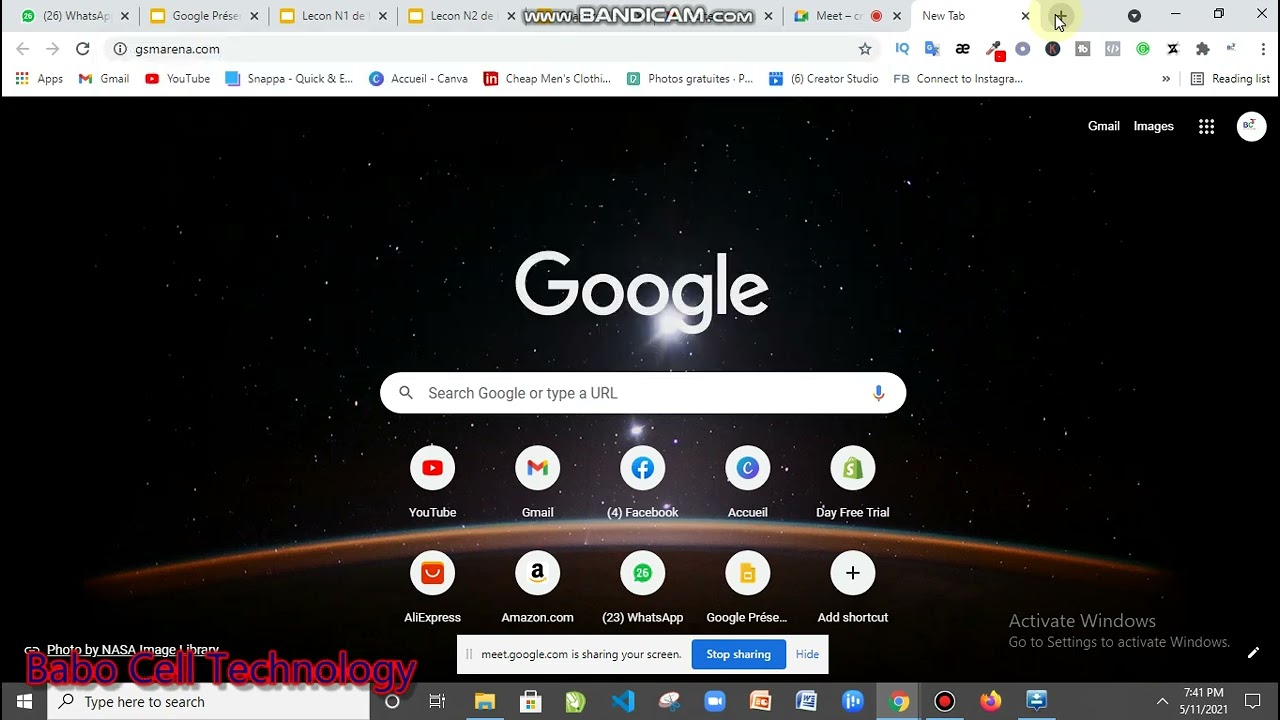Open File Explorer from the taskbar

(485, 701)
